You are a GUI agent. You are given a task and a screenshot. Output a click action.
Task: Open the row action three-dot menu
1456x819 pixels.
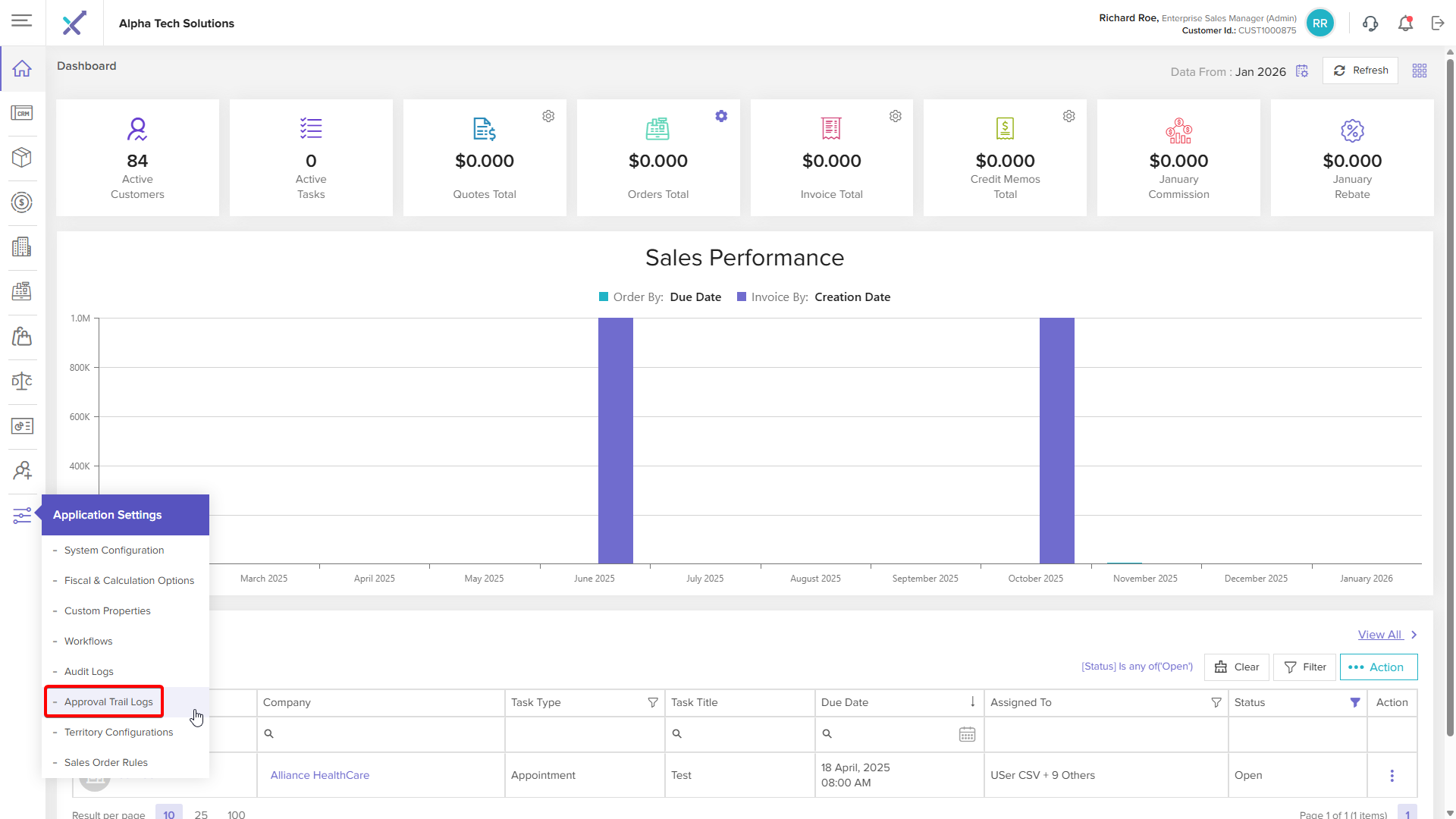(x=1392, y=776)
